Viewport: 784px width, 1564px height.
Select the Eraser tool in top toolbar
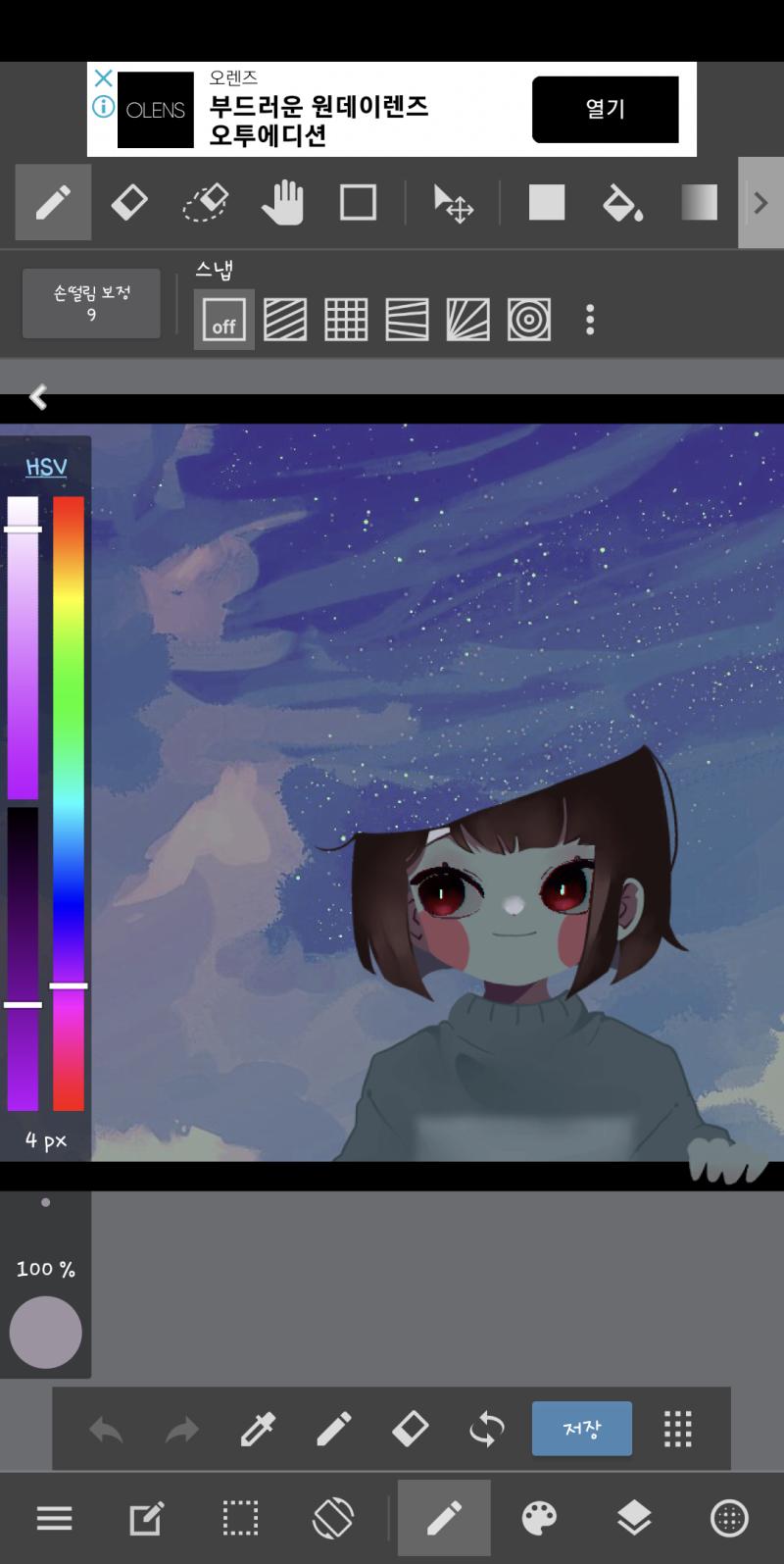[x=129, y=203]
